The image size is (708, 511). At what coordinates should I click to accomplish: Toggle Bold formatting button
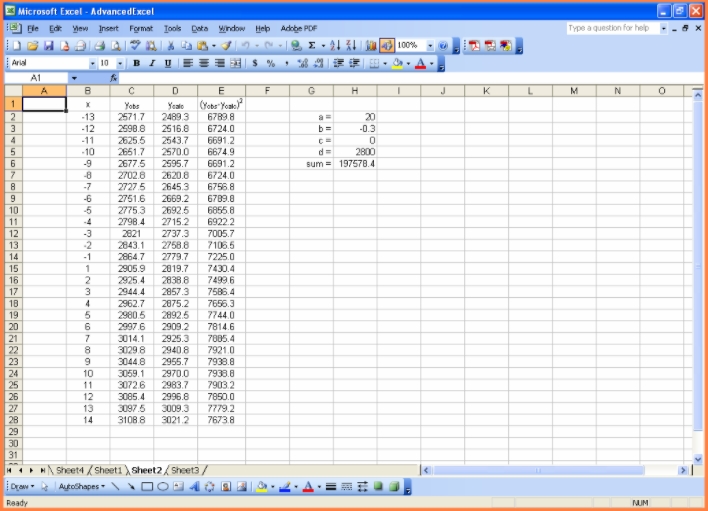[137, 63]
